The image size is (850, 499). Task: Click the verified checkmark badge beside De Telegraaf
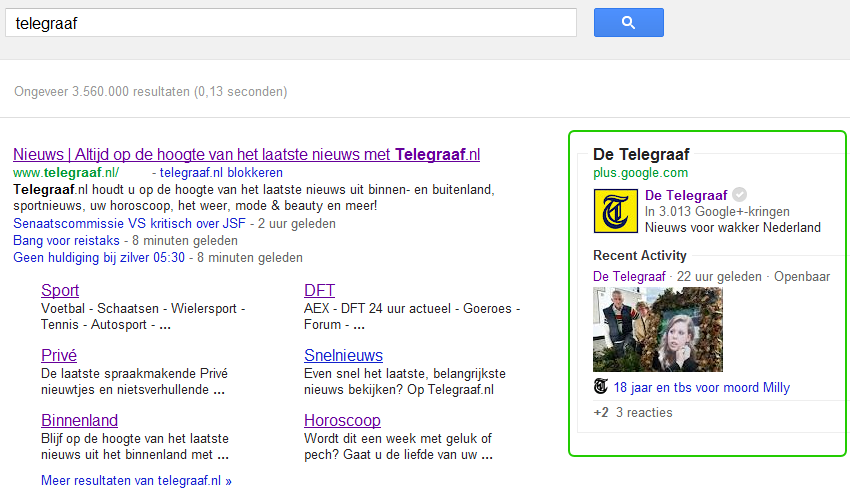(x=740, y=195)
